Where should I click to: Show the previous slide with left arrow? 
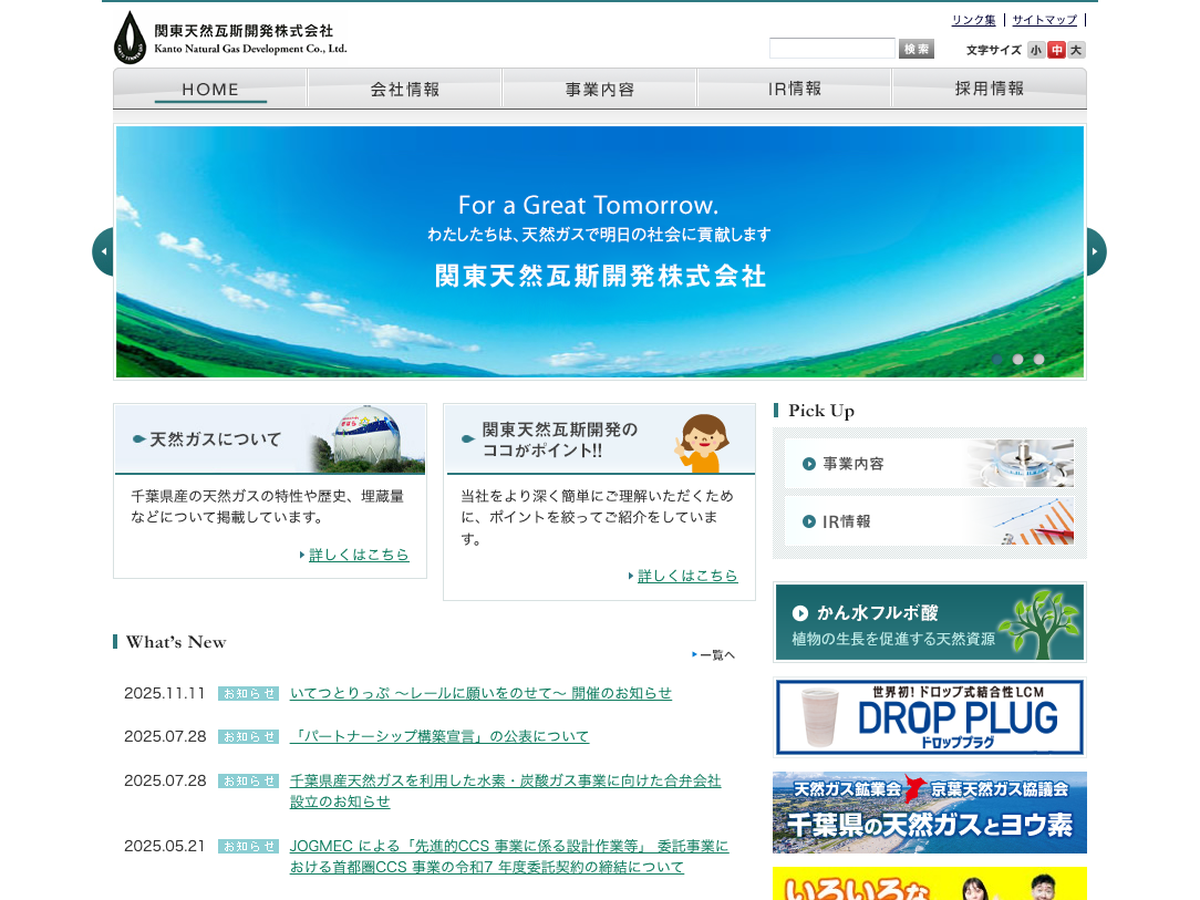[103, 252]
